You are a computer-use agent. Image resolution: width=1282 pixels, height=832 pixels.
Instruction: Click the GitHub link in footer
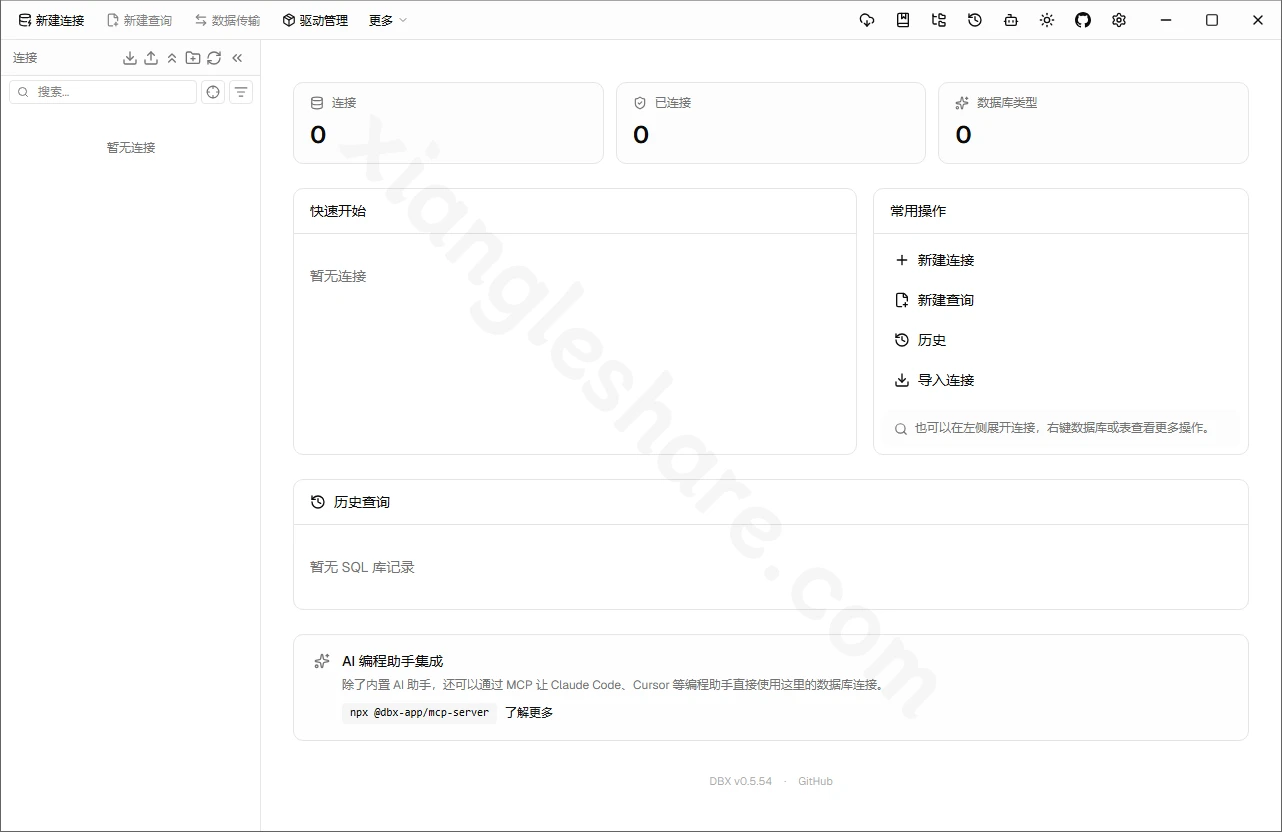pyautogui.click(x=815, y=781)
